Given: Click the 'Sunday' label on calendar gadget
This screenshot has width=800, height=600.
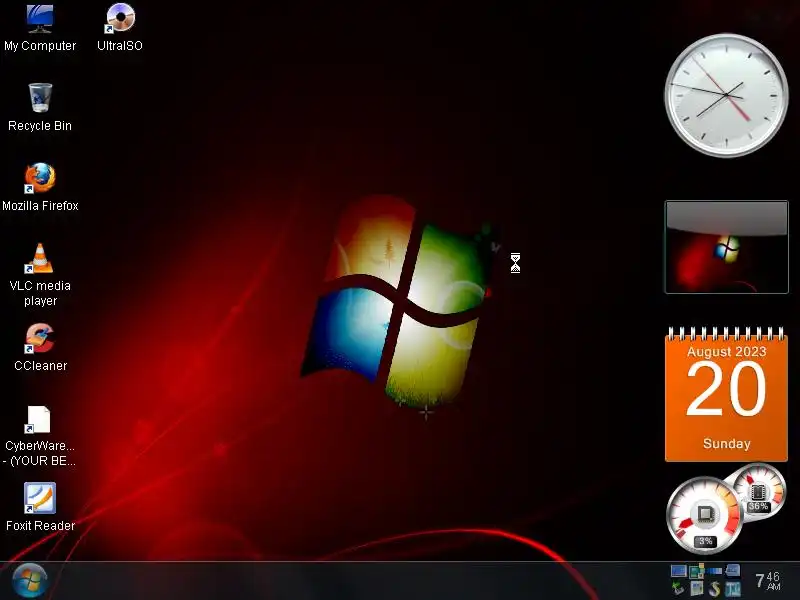Looking at the screenshot, I should [727, 443].
